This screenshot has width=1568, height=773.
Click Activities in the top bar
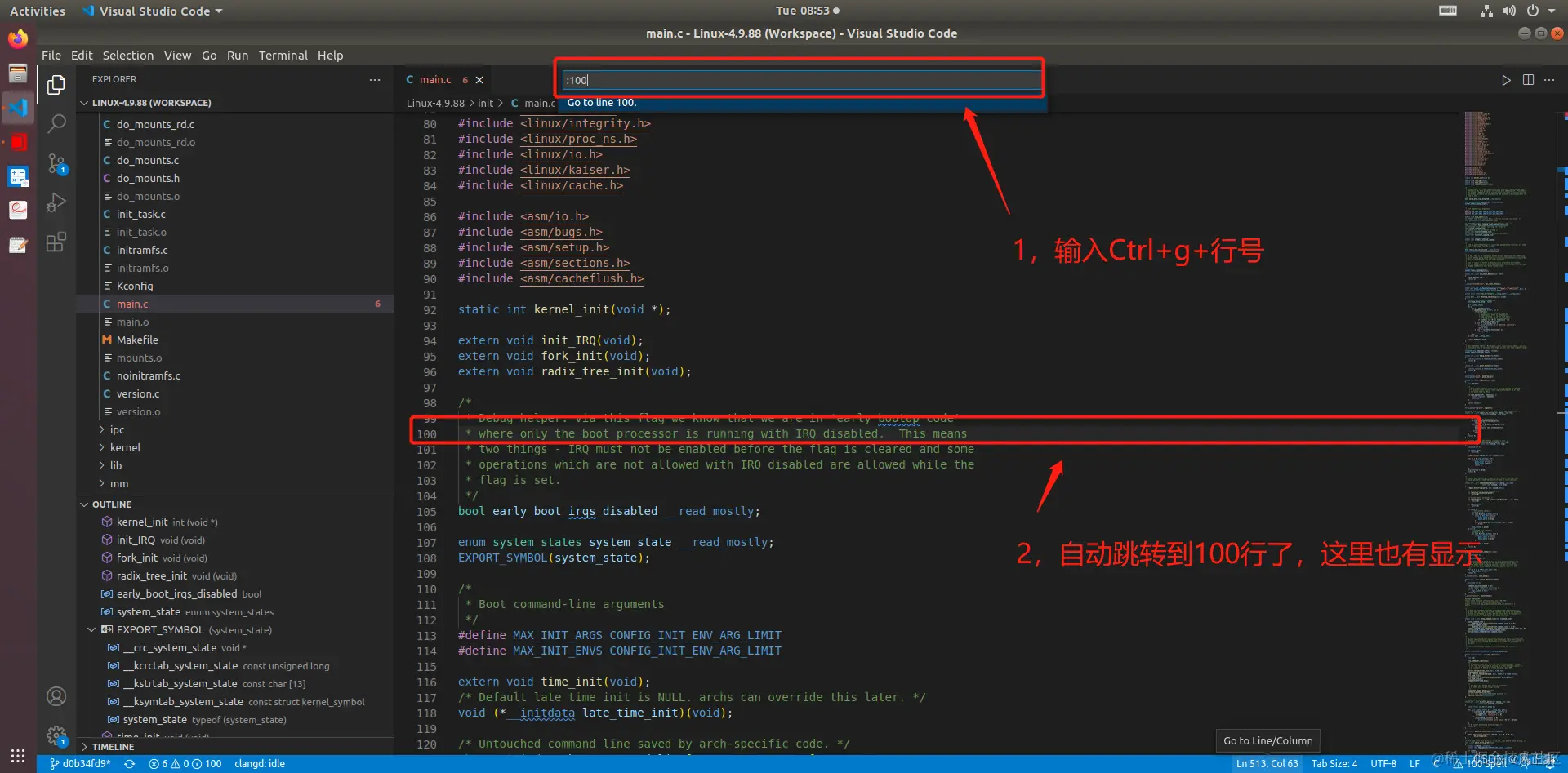(38, 11)
